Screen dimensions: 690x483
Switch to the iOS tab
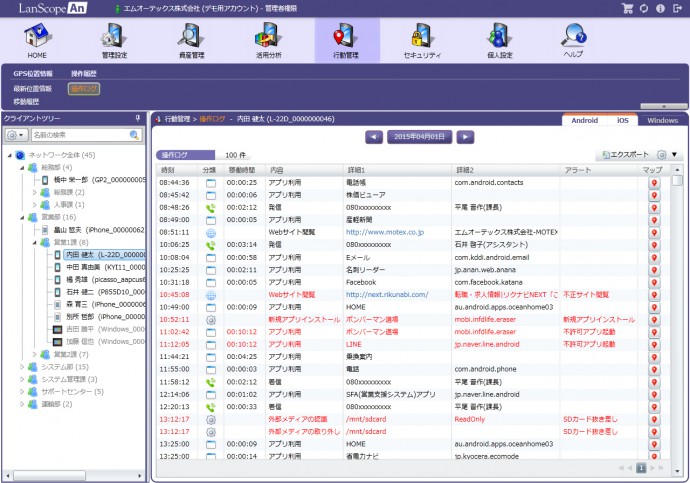tap(623, 120)
